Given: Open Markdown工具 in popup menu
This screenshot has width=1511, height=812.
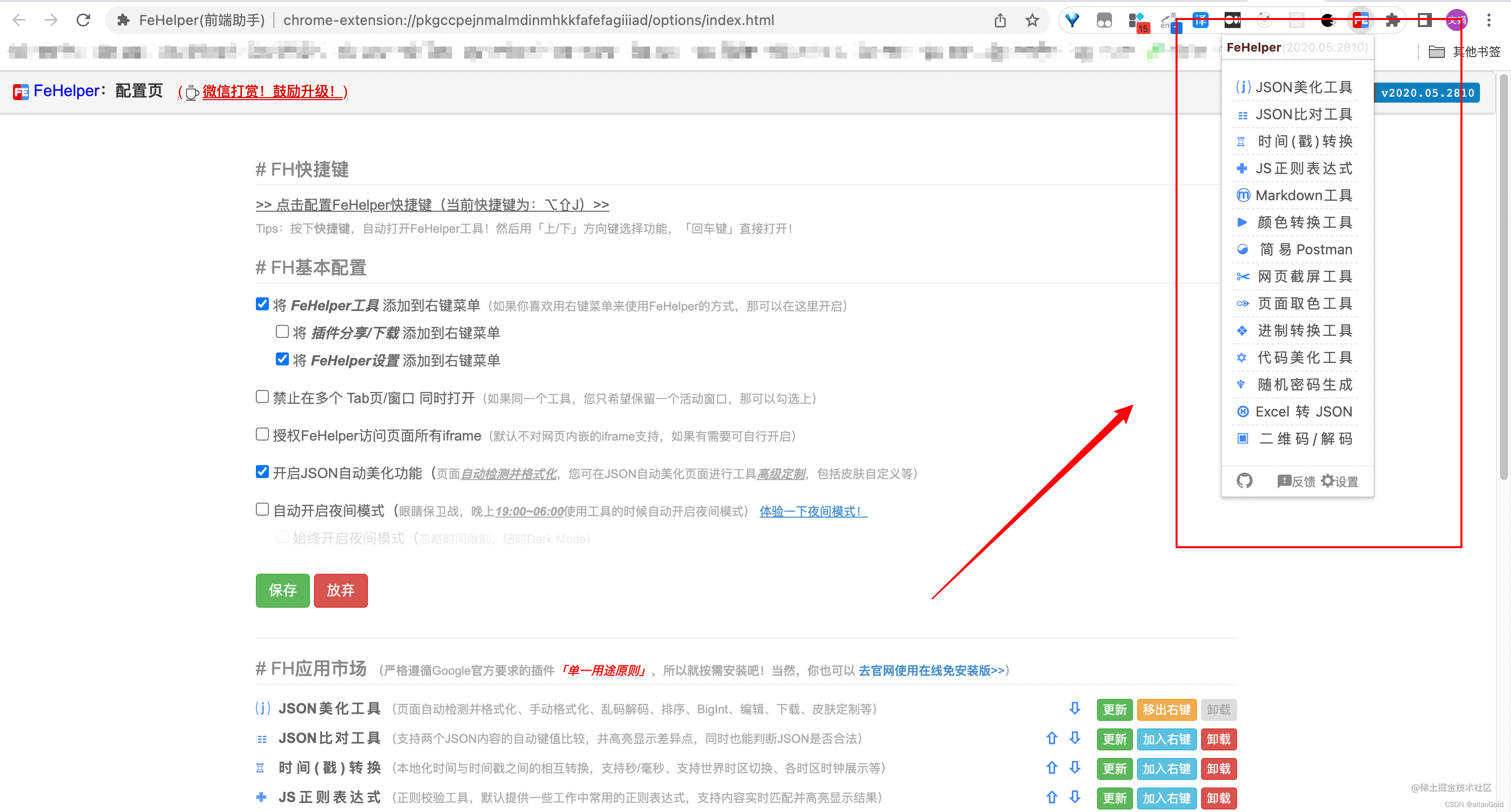Looking at the screenshot, I should [x=1294, y=195].
